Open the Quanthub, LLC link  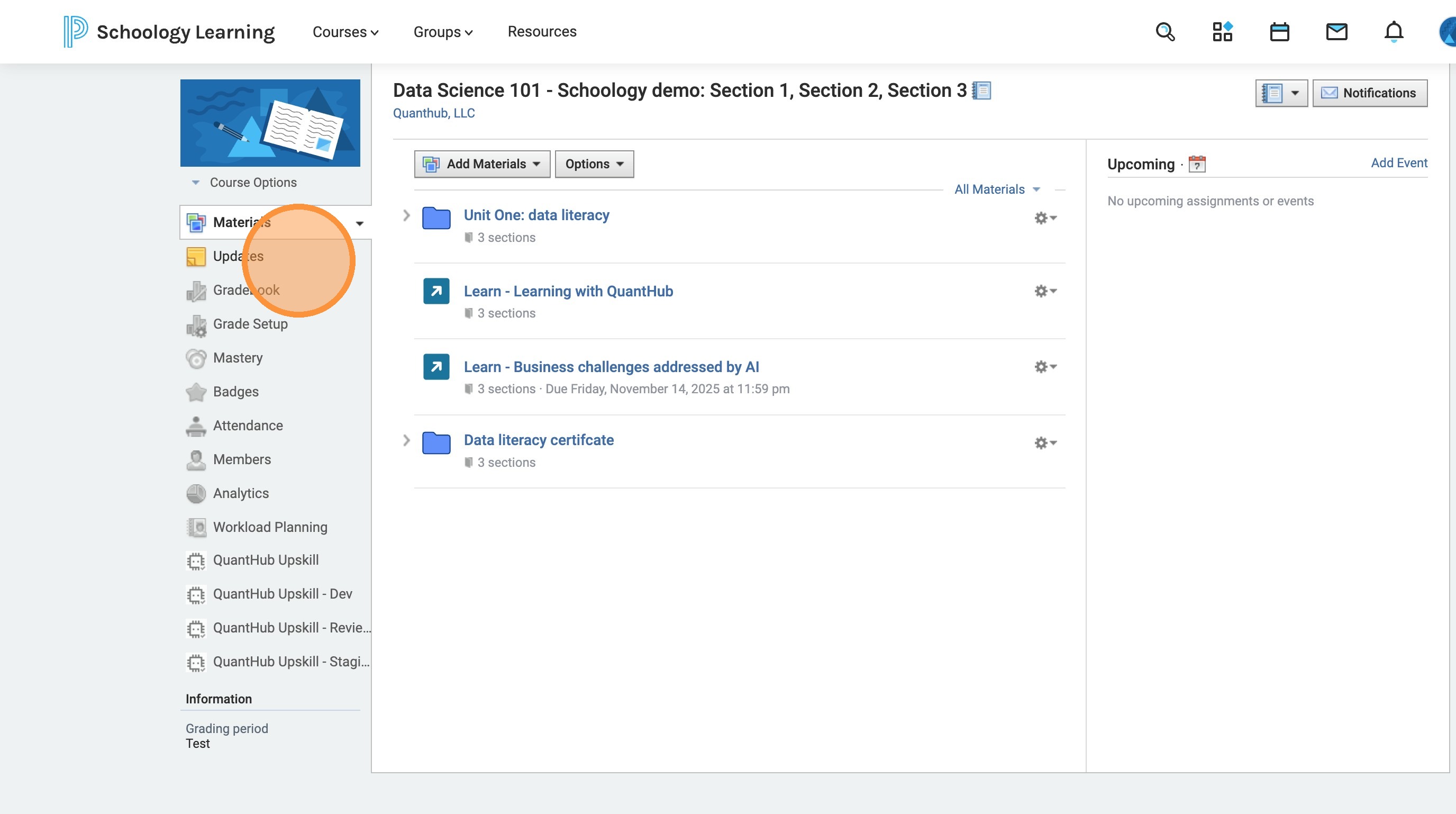[433, 113]
